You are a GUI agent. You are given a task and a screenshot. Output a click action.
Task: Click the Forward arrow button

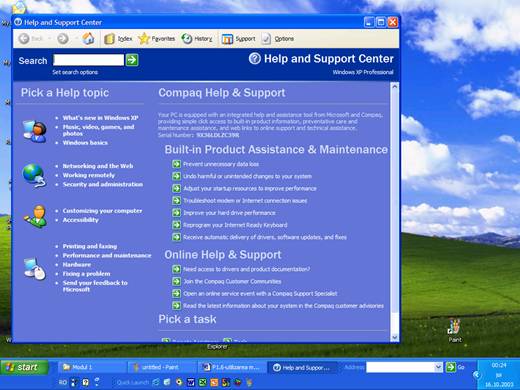(x=63, y=39)
